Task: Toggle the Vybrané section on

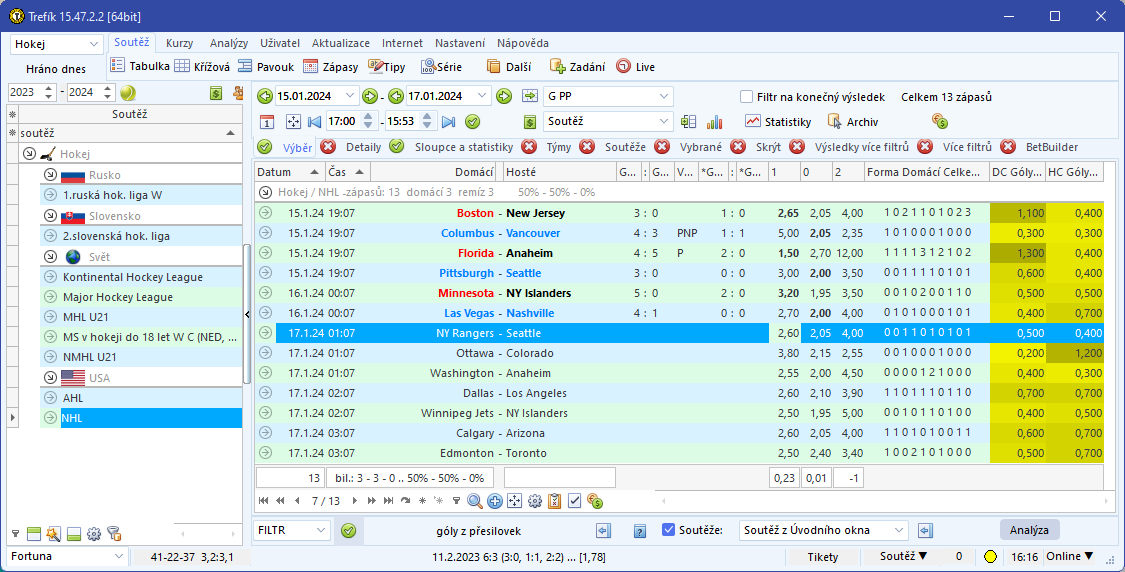Action: [662, 146]
